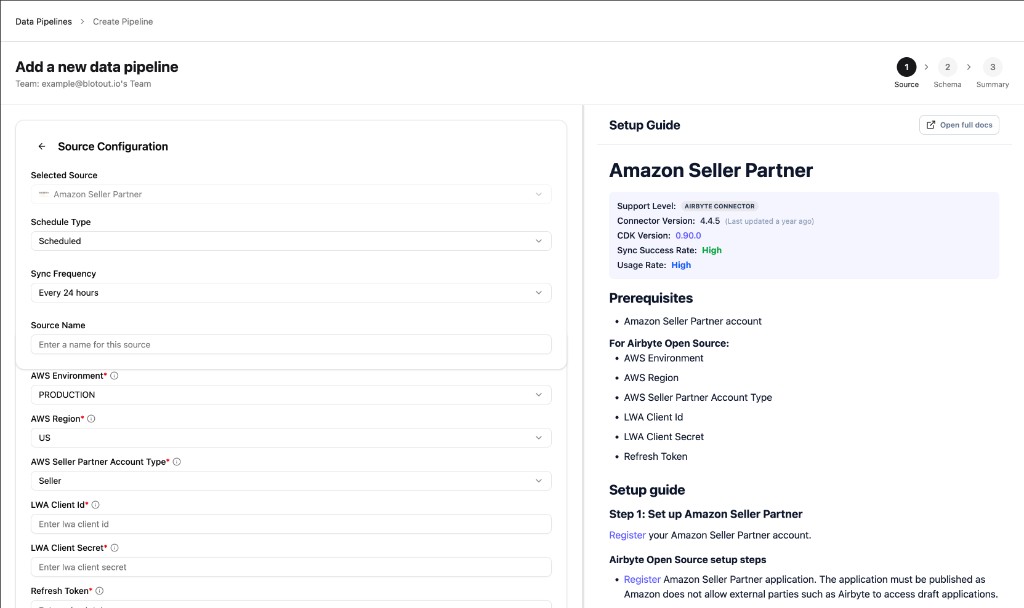Image resolution: width=1024 pixels, height=608 pixels.
Task: Open the AWS Environment PRODUCTION dropdown
Action: (x=291, y=394)
